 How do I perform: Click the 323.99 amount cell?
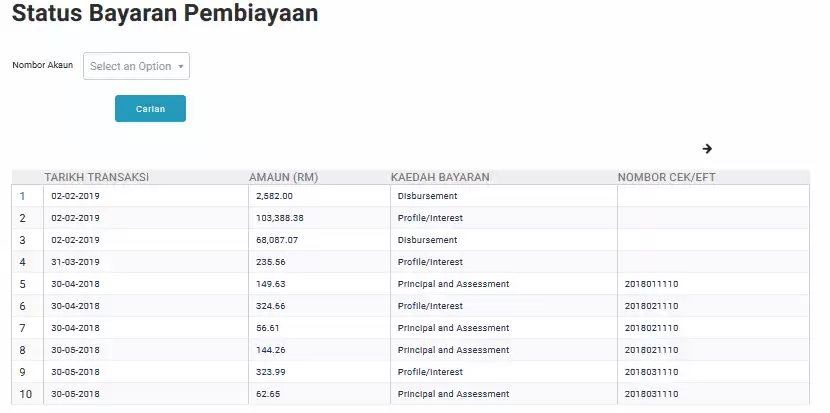point(271,372)
